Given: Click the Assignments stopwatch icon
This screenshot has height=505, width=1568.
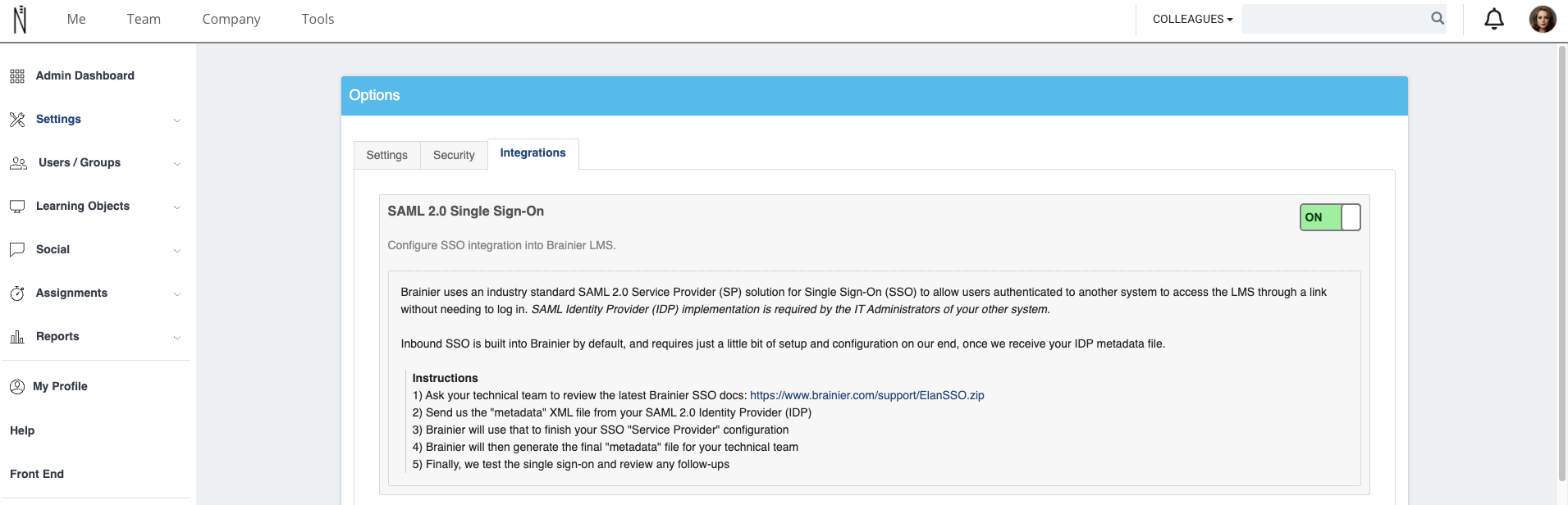Looking at the screenshot, I should pyautogui.click(x=17, y=293).
